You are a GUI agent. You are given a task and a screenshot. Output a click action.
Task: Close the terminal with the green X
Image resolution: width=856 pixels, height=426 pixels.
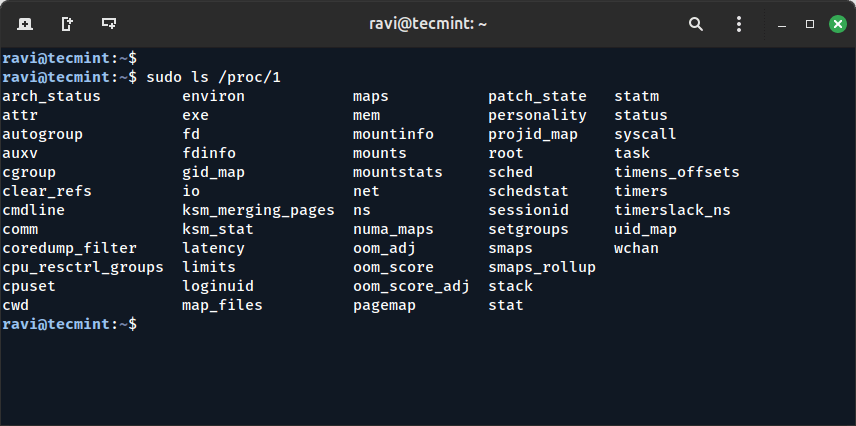pos(837,23)
